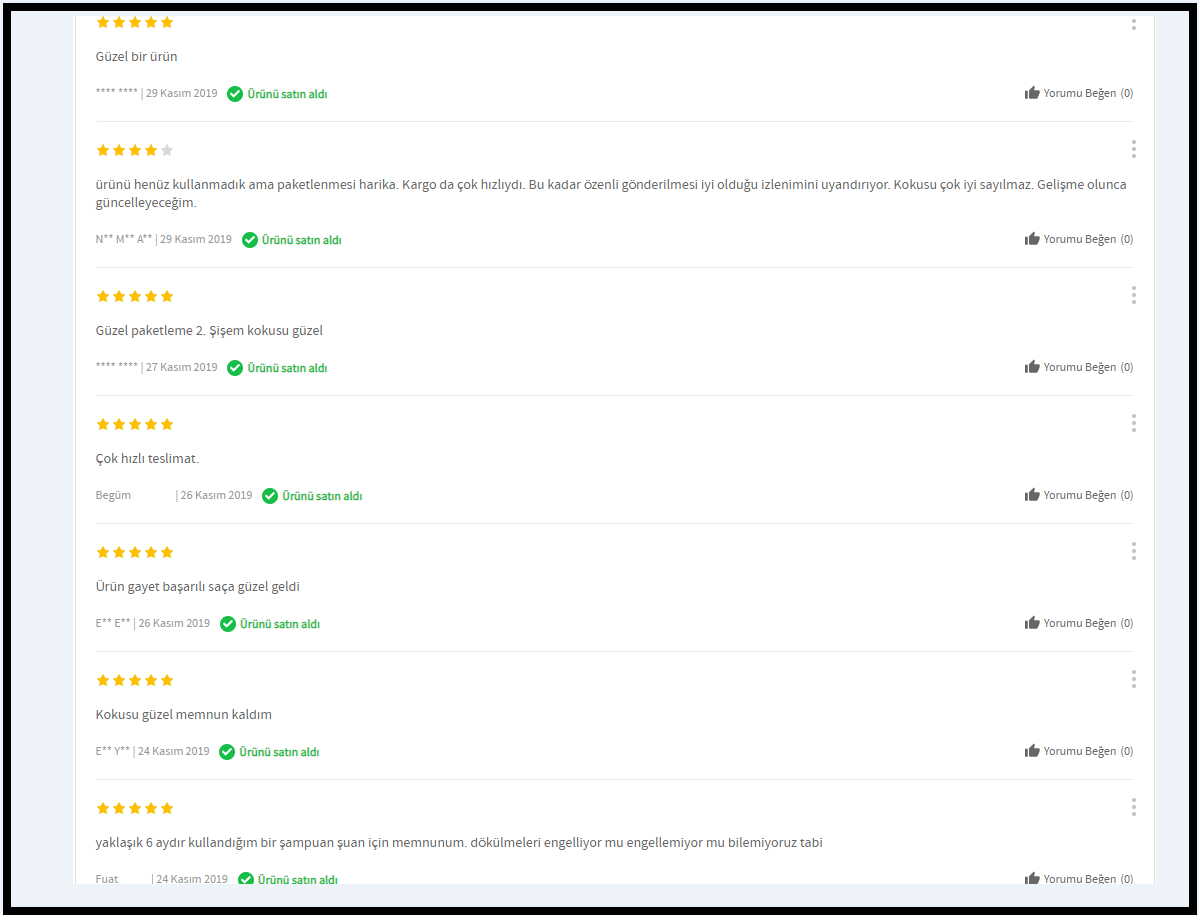
Task: Open options menu on 'Güzel paketleme' review
Action: click(x=1133, y=295)
